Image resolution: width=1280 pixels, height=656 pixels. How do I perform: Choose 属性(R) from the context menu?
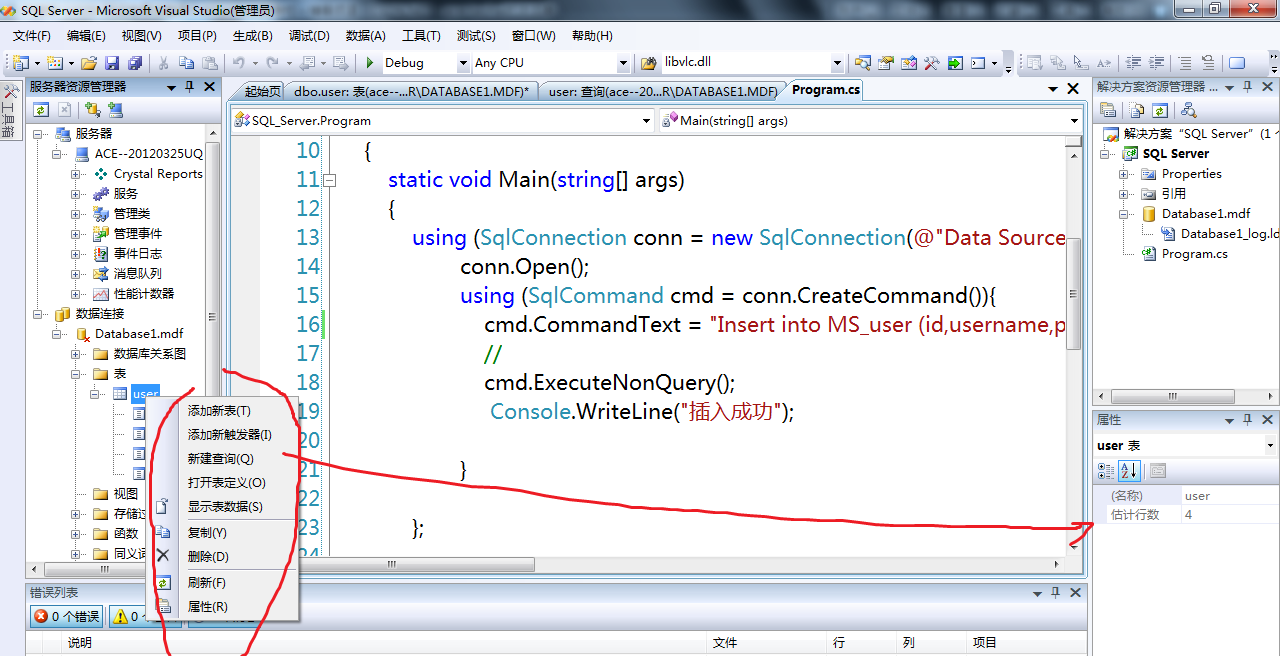tap(222, 607)
